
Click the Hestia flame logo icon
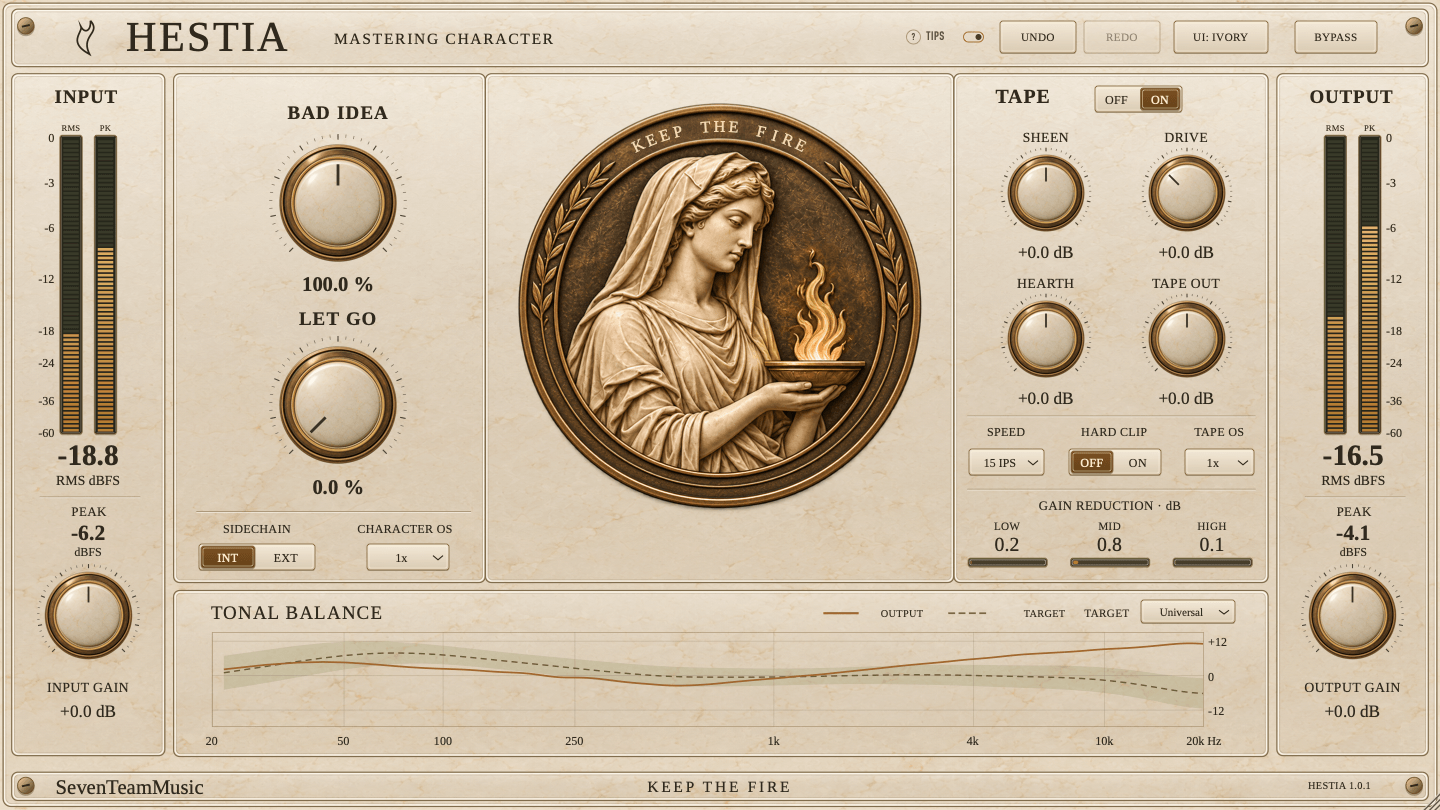pos(86,38)
